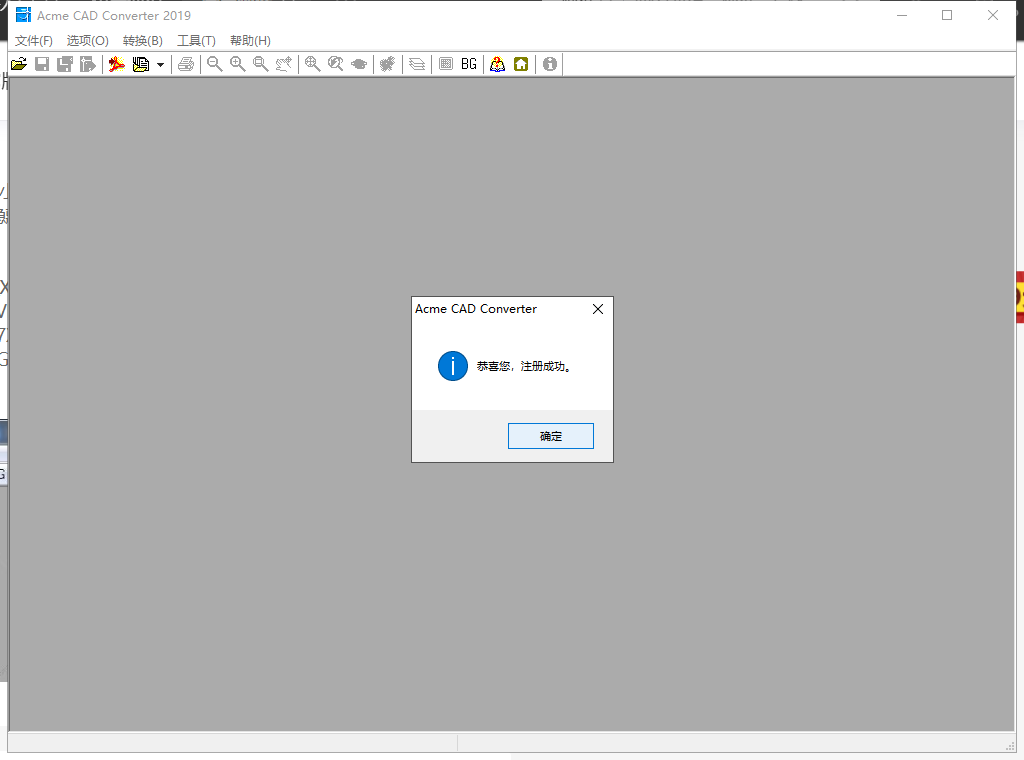The width and height of the screenshot is (1024, 760).
Task: Open the 选项(O) menu
Action: click(x=88, y=41)
